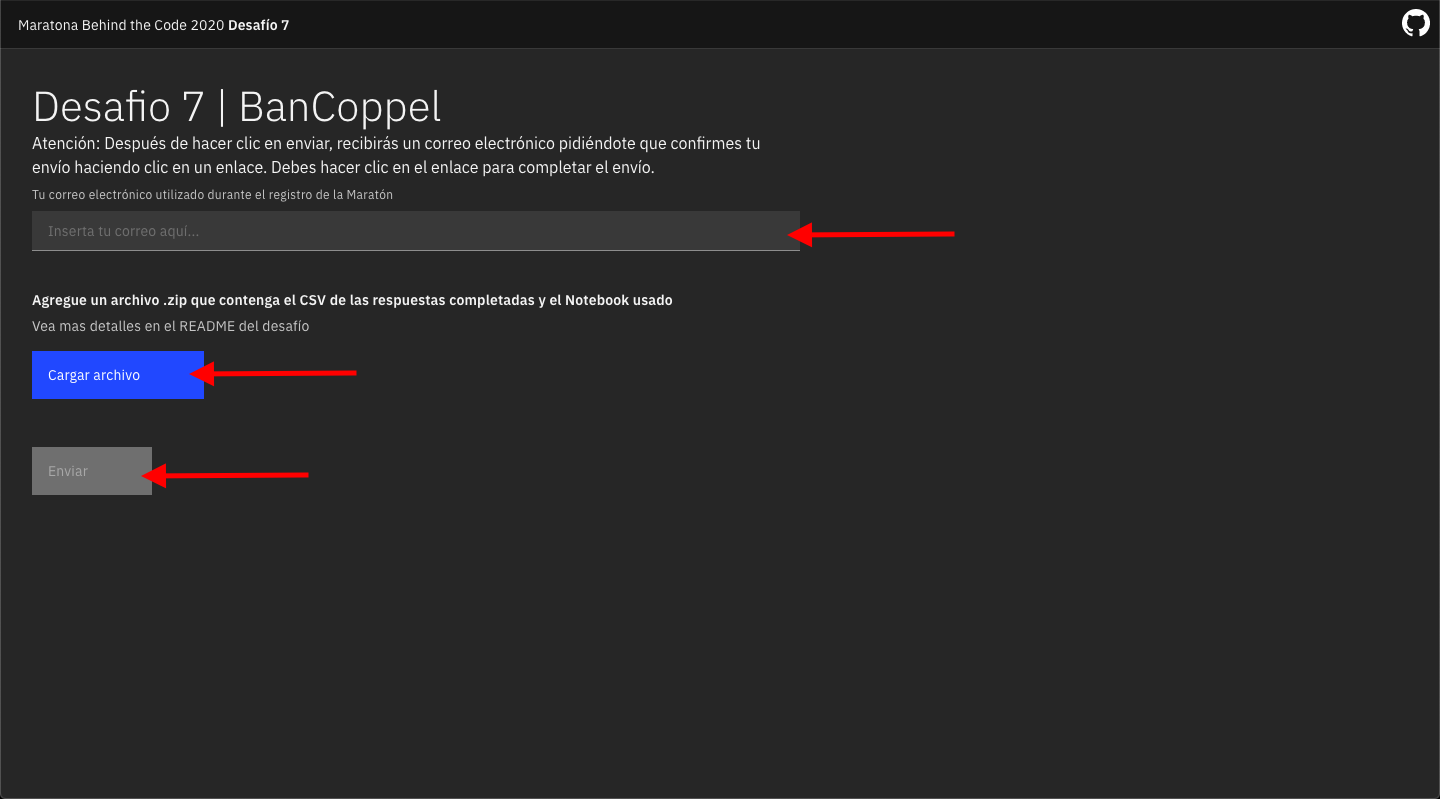Click the 'Cargar archivo' upload button
1440x799 pixels.
click(118, 375)
